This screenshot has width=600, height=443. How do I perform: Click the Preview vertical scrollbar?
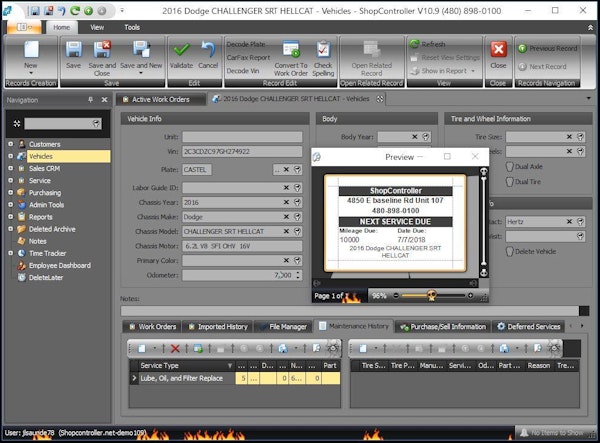pyautogui.click(x=484, y=221)
